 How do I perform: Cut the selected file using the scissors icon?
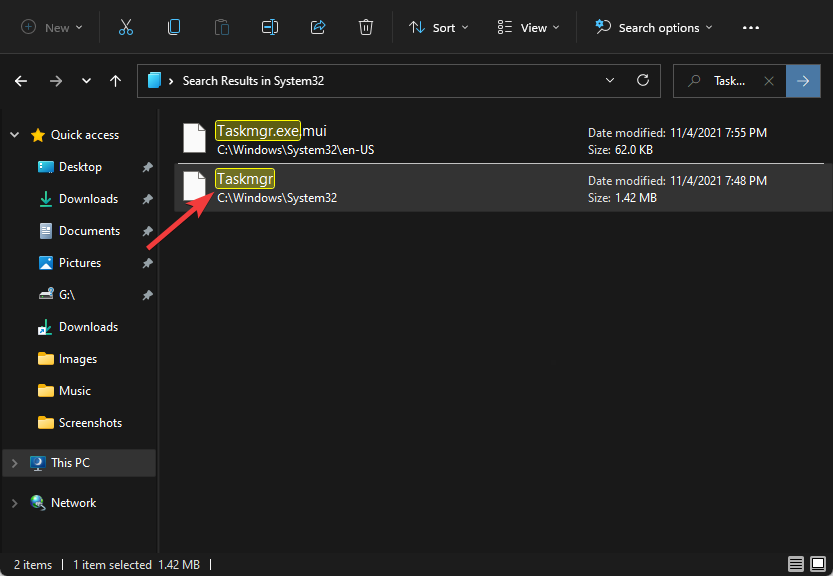click(x=125, y=27)
